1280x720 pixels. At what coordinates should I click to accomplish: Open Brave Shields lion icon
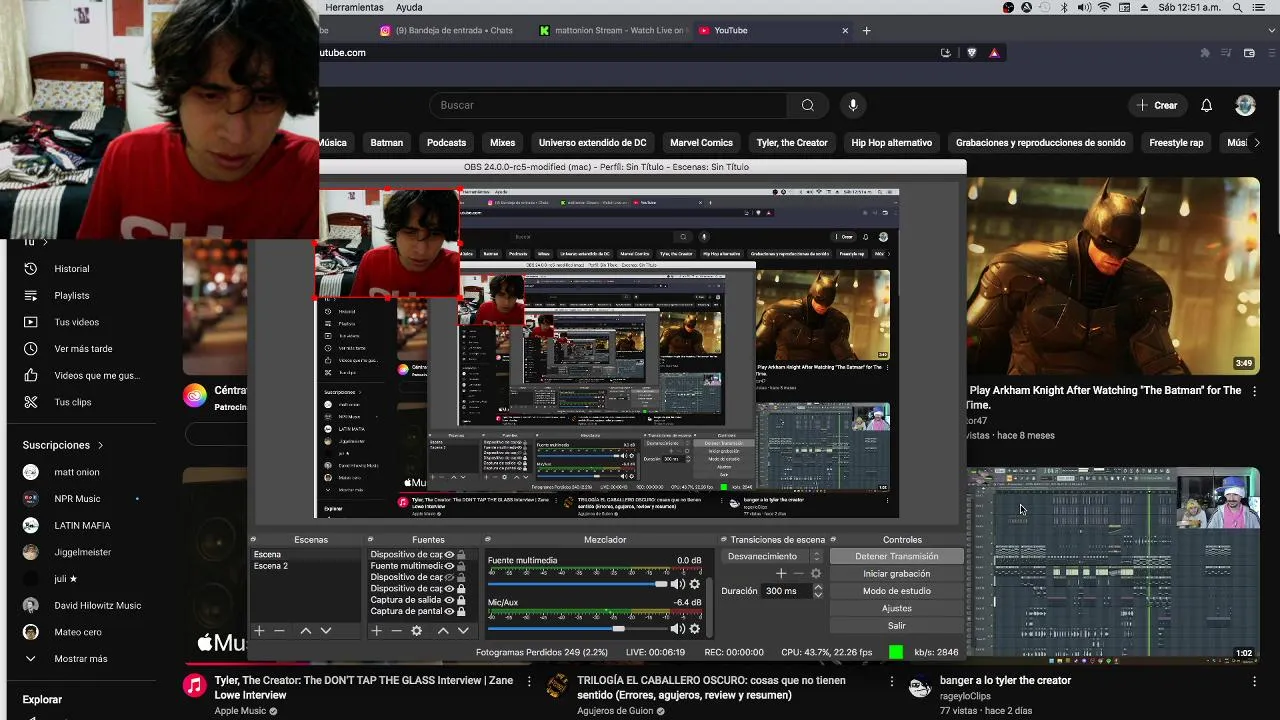(971, 53)
